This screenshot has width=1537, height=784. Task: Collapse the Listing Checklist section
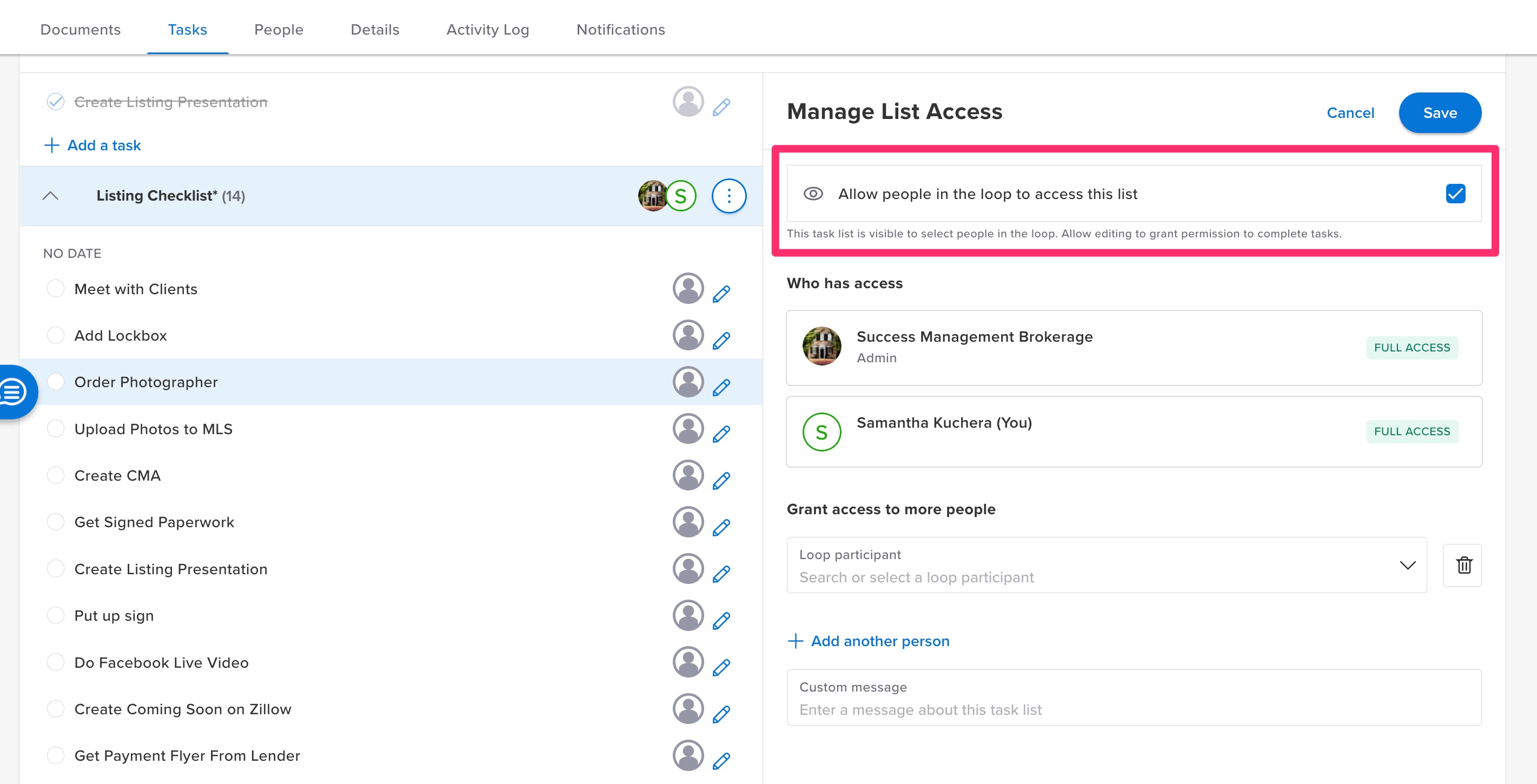click(51, 196)
